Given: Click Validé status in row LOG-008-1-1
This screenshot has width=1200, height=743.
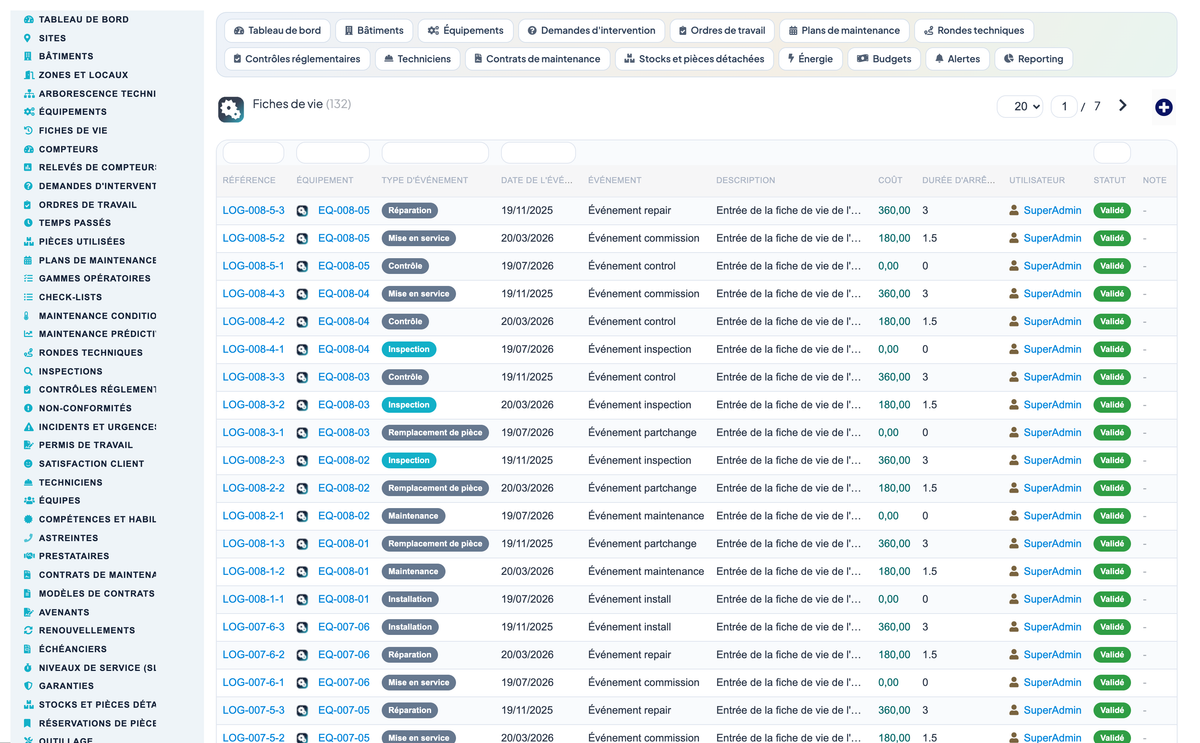Looking at the screenshot, I should (1112, 599).
